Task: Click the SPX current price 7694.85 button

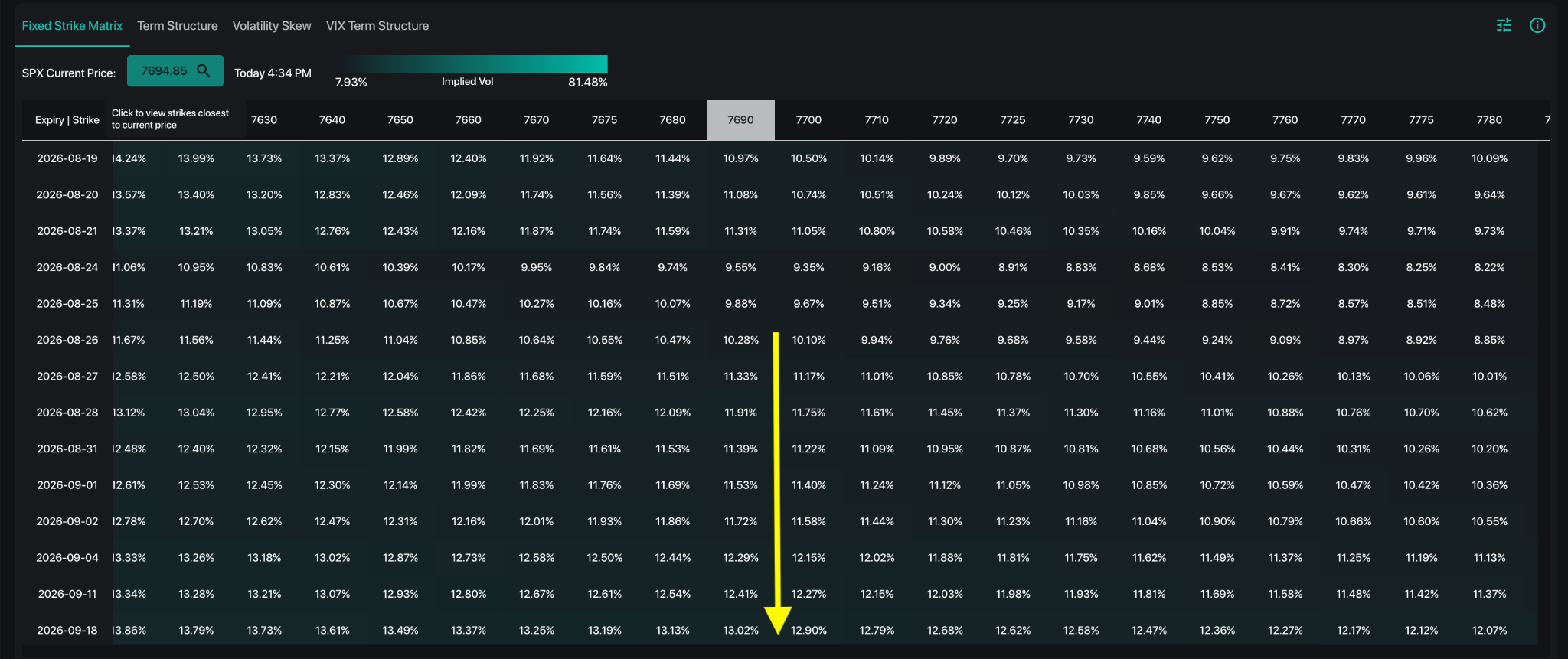Action: pos(175,70)
